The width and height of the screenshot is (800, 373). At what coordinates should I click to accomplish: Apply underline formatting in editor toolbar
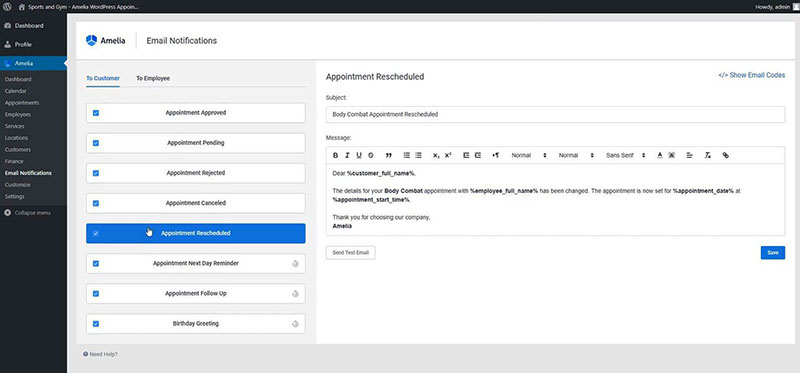click(x=359, y=156)
